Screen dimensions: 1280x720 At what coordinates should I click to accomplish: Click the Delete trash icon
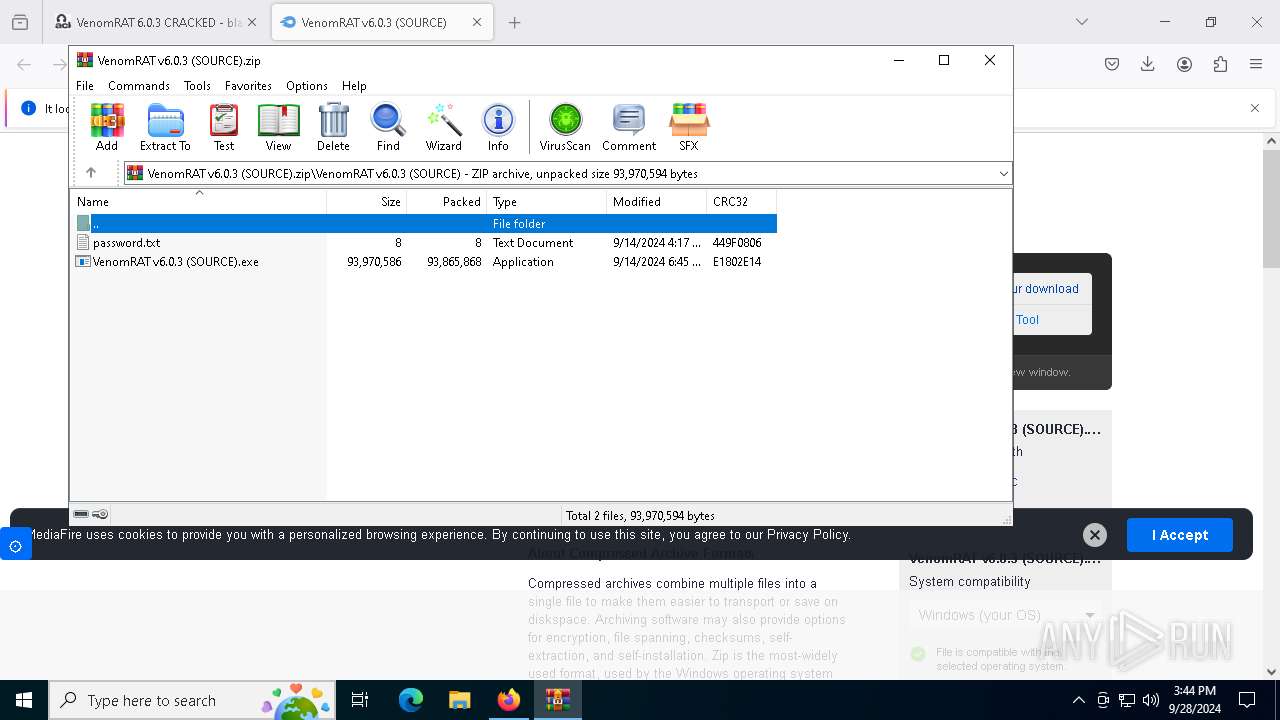click(x=333, y=126)
